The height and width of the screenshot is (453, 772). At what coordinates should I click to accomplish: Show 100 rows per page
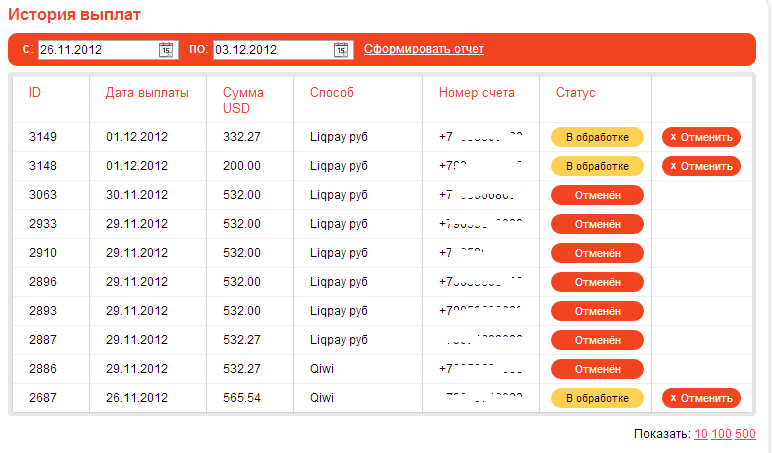point(721,434)
